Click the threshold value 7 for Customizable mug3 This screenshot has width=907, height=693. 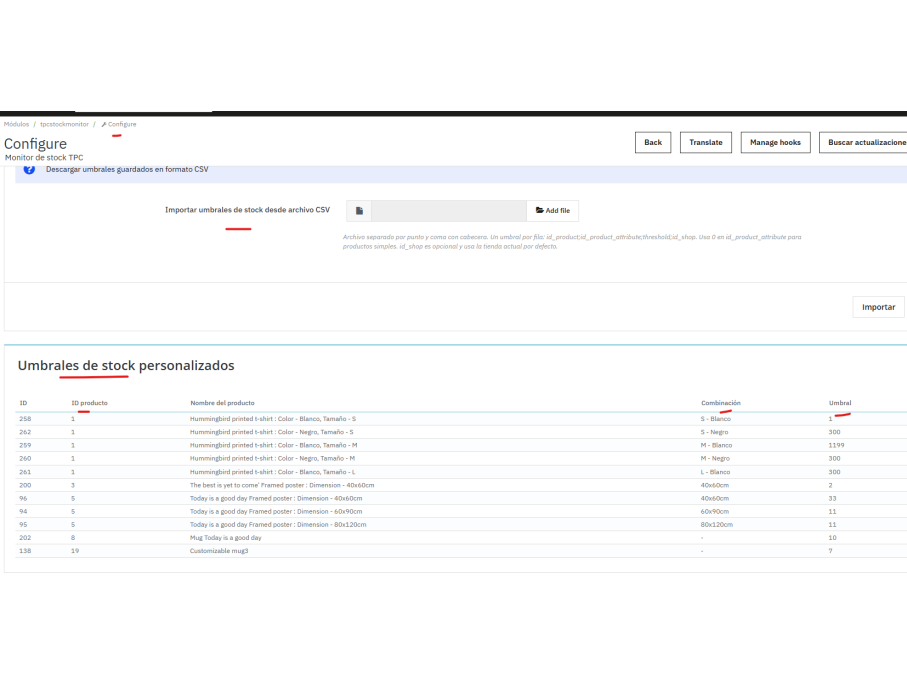point(831,551)
